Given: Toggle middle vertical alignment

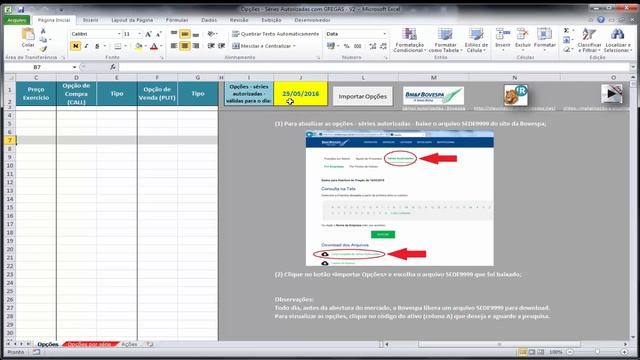Looking at the screenshot, I should [185, 34].
